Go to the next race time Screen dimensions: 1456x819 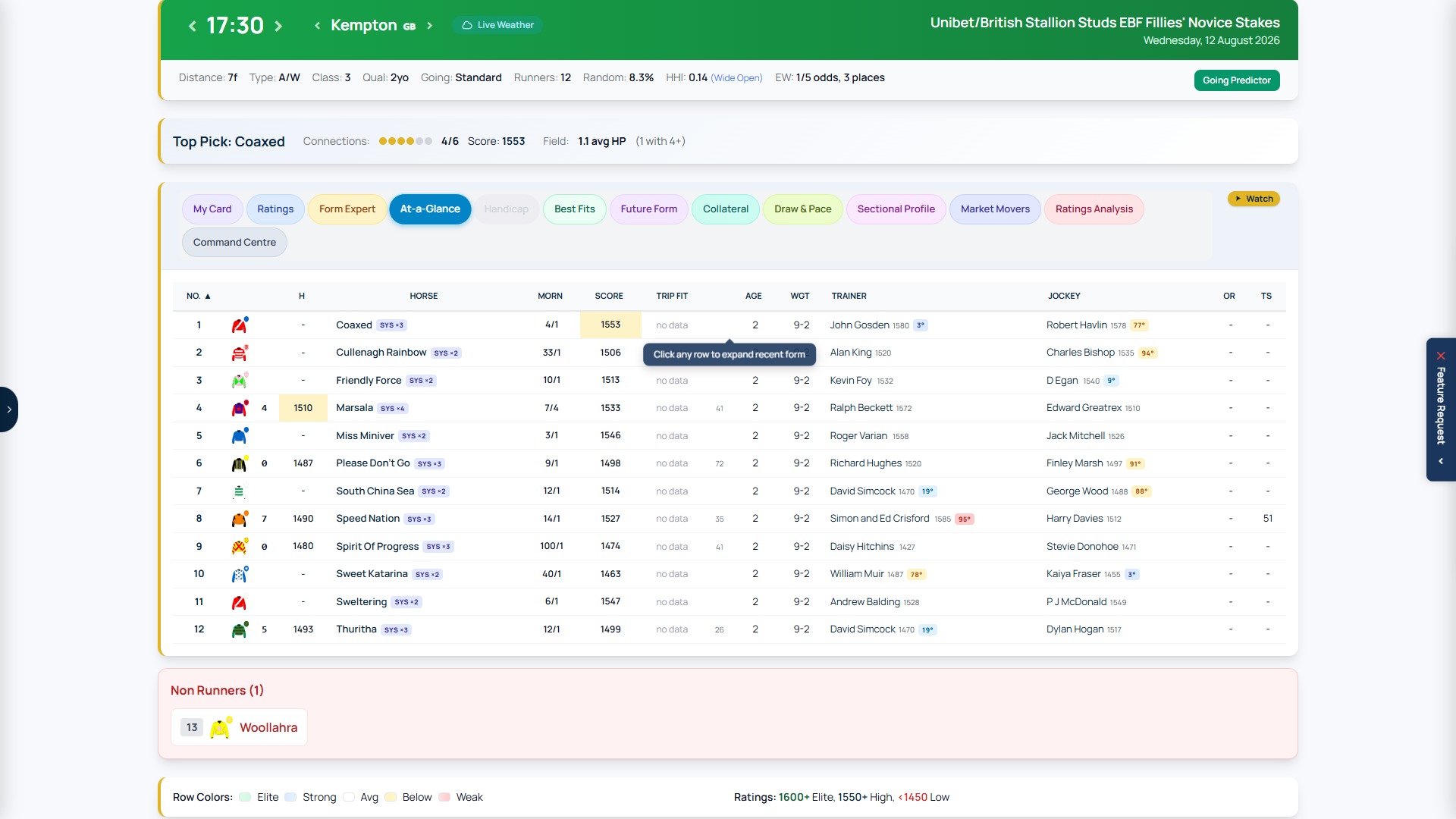coord(278,26)
